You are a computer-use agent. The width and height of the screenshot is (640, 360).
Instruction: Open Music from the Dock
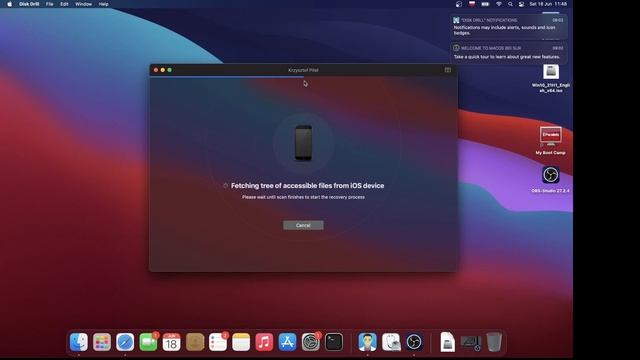click(264, 342)
